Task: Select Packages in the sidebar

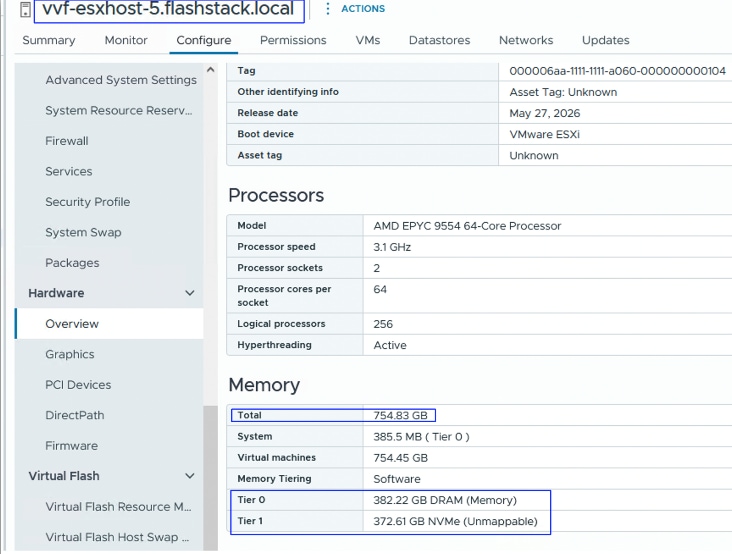Action: coord(72,263)
